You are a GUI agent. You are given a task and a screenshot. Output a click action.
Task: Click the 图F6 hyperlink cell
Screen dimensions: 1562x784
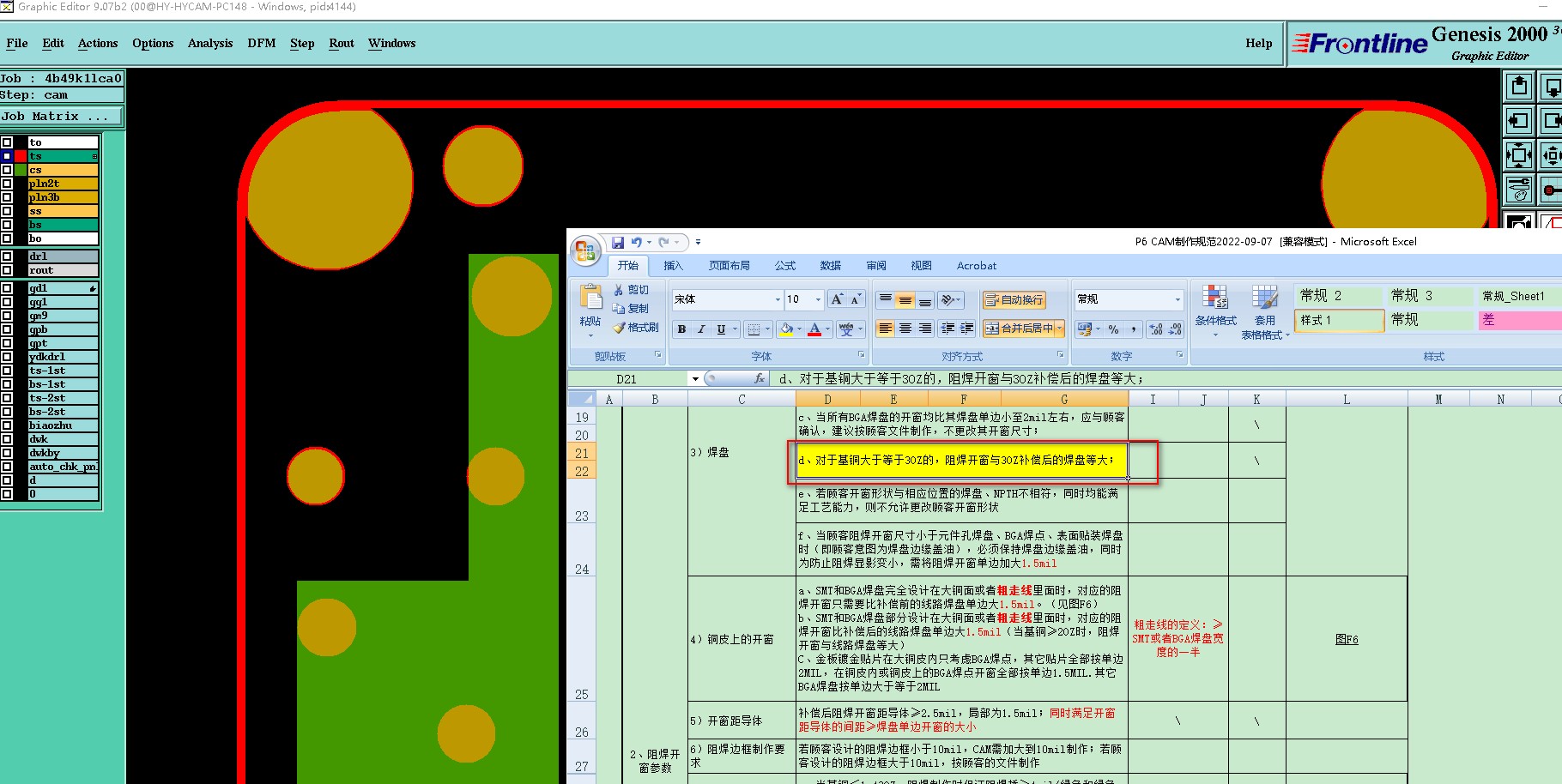click(1347, 639)
